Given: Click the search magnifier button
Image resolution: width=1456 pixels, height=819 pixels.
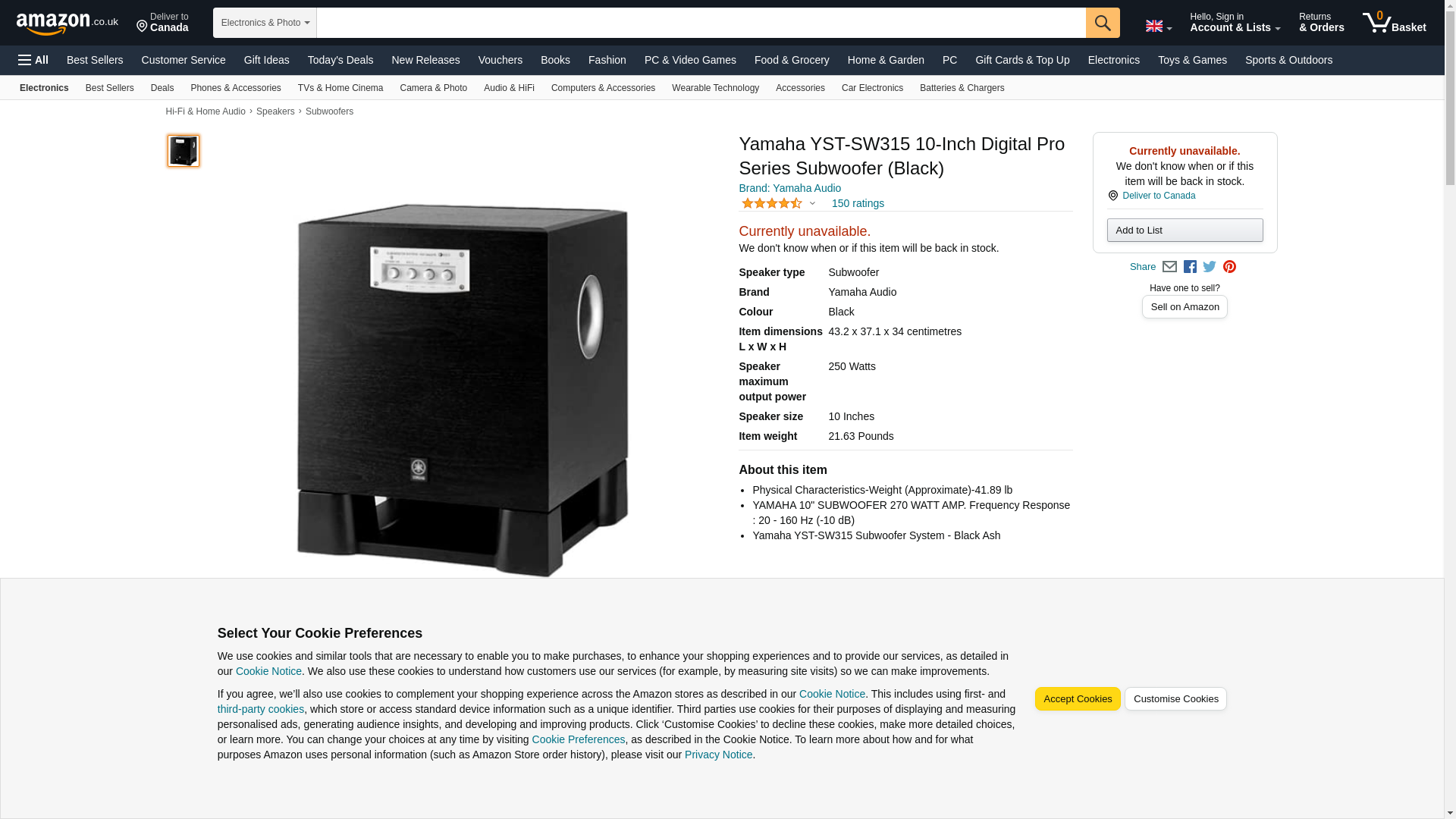Looking at the screenshot, I should [1103, 23].
